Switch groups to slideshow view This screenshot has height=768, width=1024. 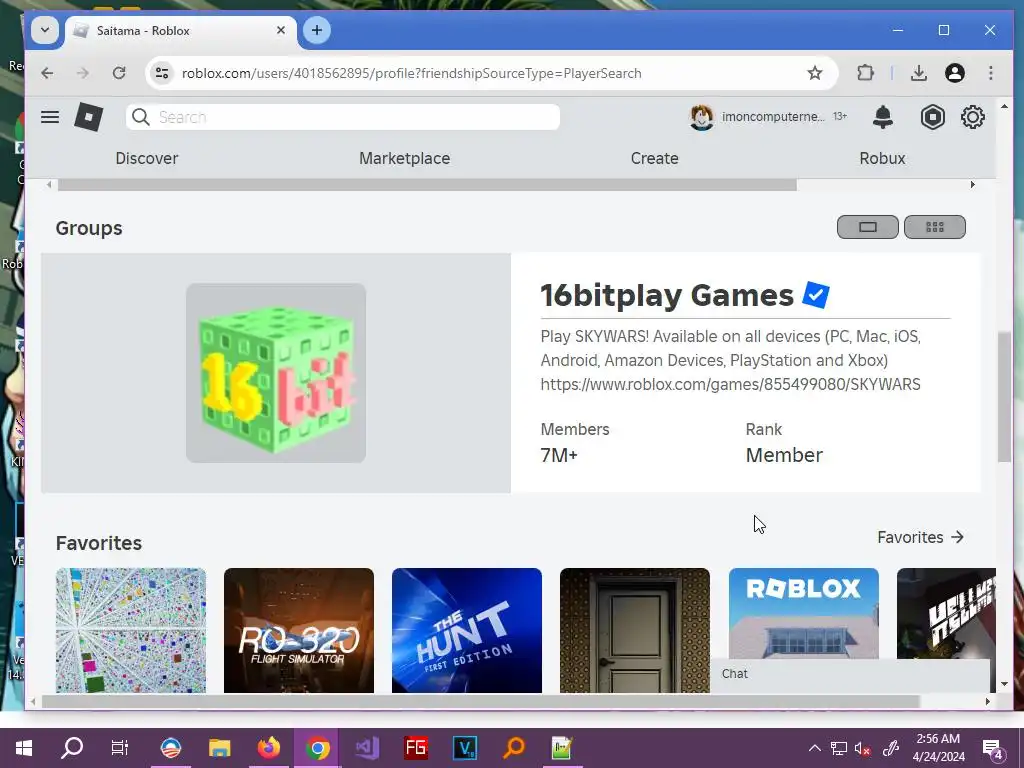tap(867, 227)
